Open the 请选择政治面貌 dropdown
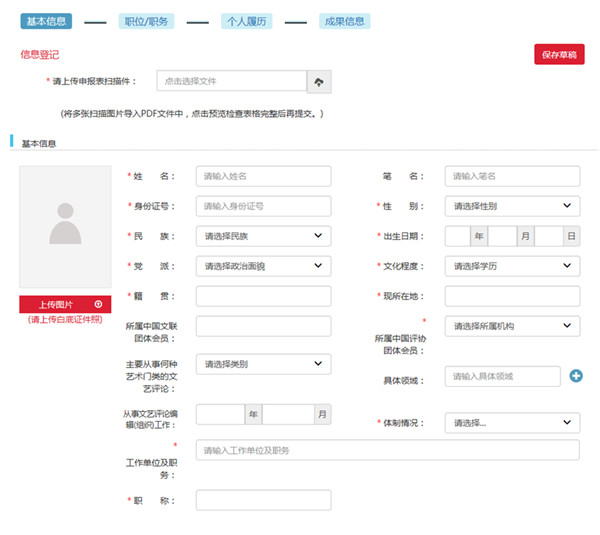This screenshot has height=535, width=600. [263, 266]
